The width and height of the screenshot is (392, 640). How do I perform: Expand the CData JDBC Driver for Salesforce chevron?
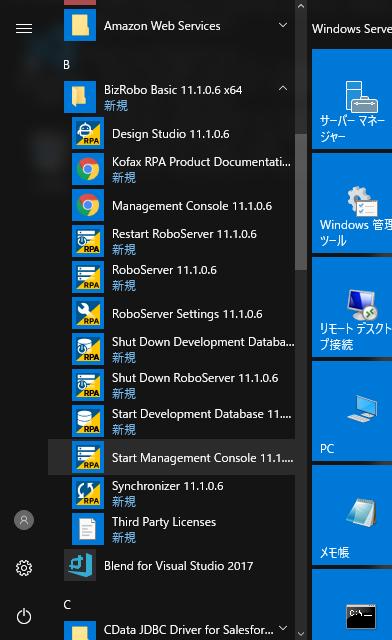click(x=283, y=628)
